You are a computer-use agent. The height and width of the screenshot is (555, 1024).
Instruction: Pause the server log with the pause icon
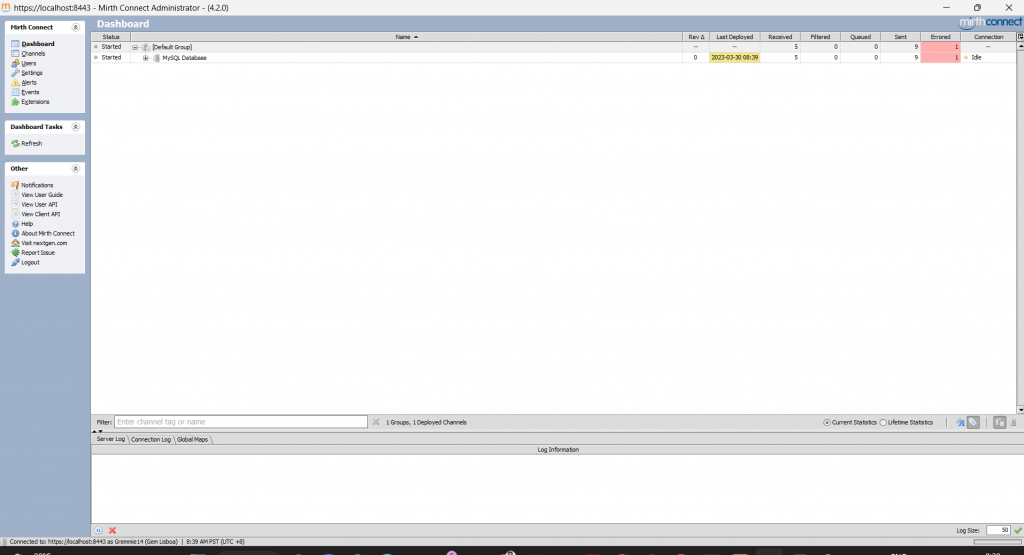click(x=98, y=530)
